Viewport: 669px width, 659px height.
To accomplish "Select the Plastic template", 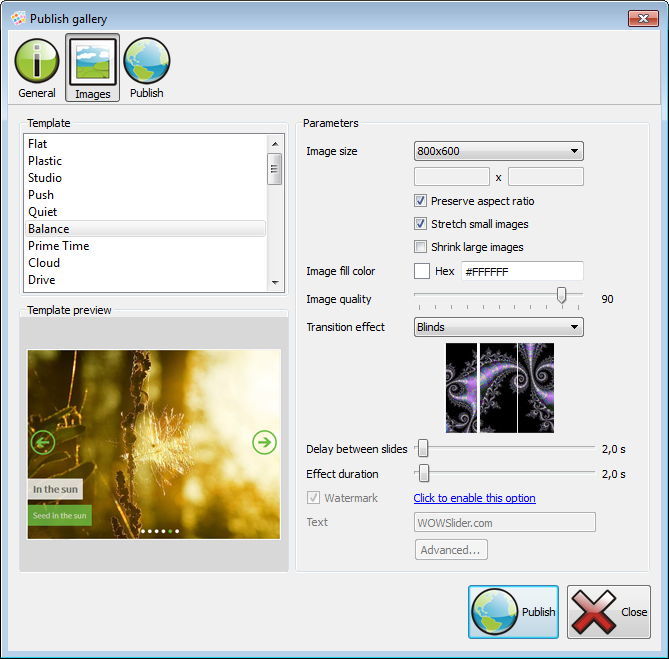I will (x=145, y=161).
